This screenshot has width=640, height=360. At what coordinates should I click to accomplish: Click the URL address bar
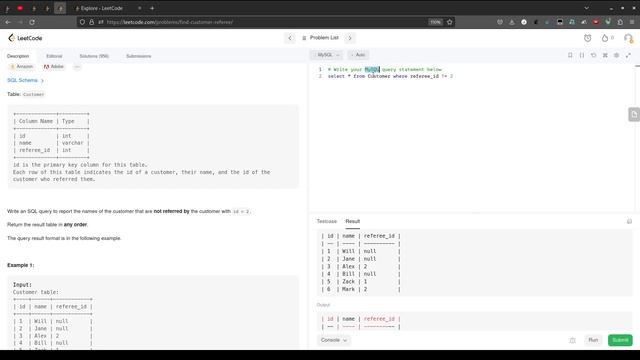click(x=265, y=22)
